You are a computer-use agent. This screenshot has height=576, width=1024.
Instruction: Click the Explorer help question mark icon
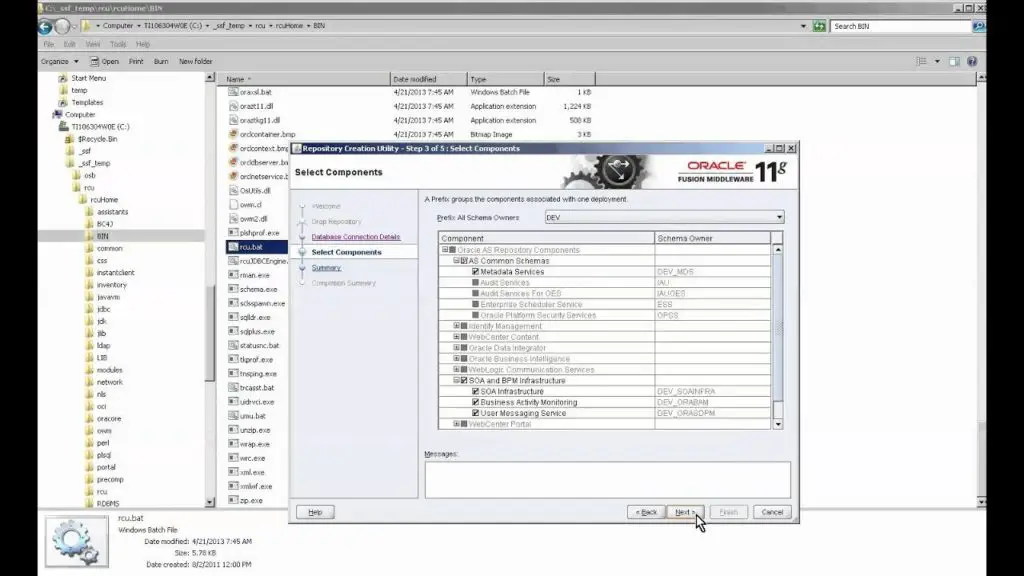tap(972, 61)
